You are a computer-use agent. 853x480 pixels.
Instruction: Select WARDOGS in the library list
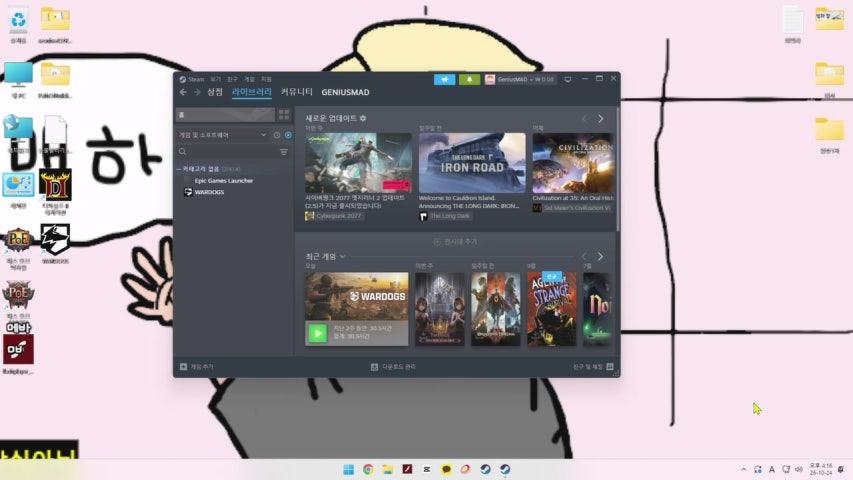pos(209,192)
